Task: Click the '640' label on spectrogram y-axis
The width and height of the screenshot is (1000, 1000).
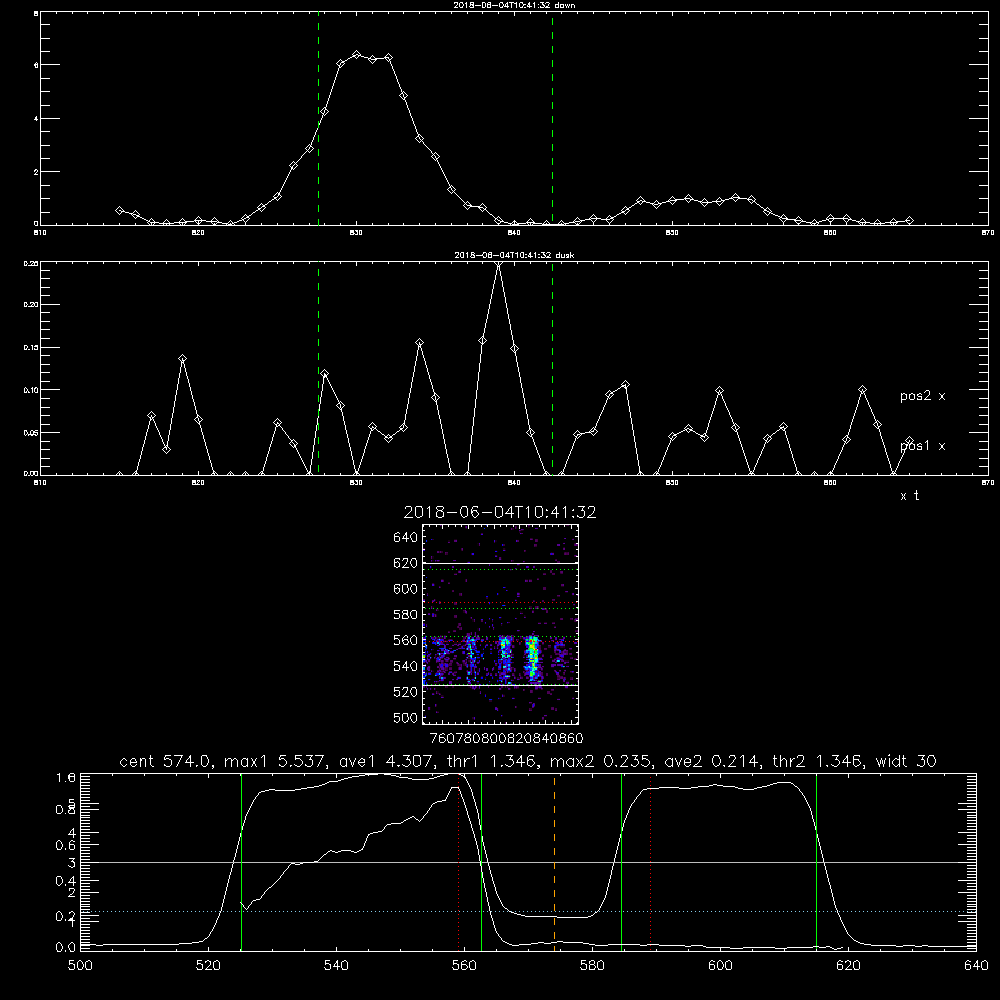Action: 406,538
